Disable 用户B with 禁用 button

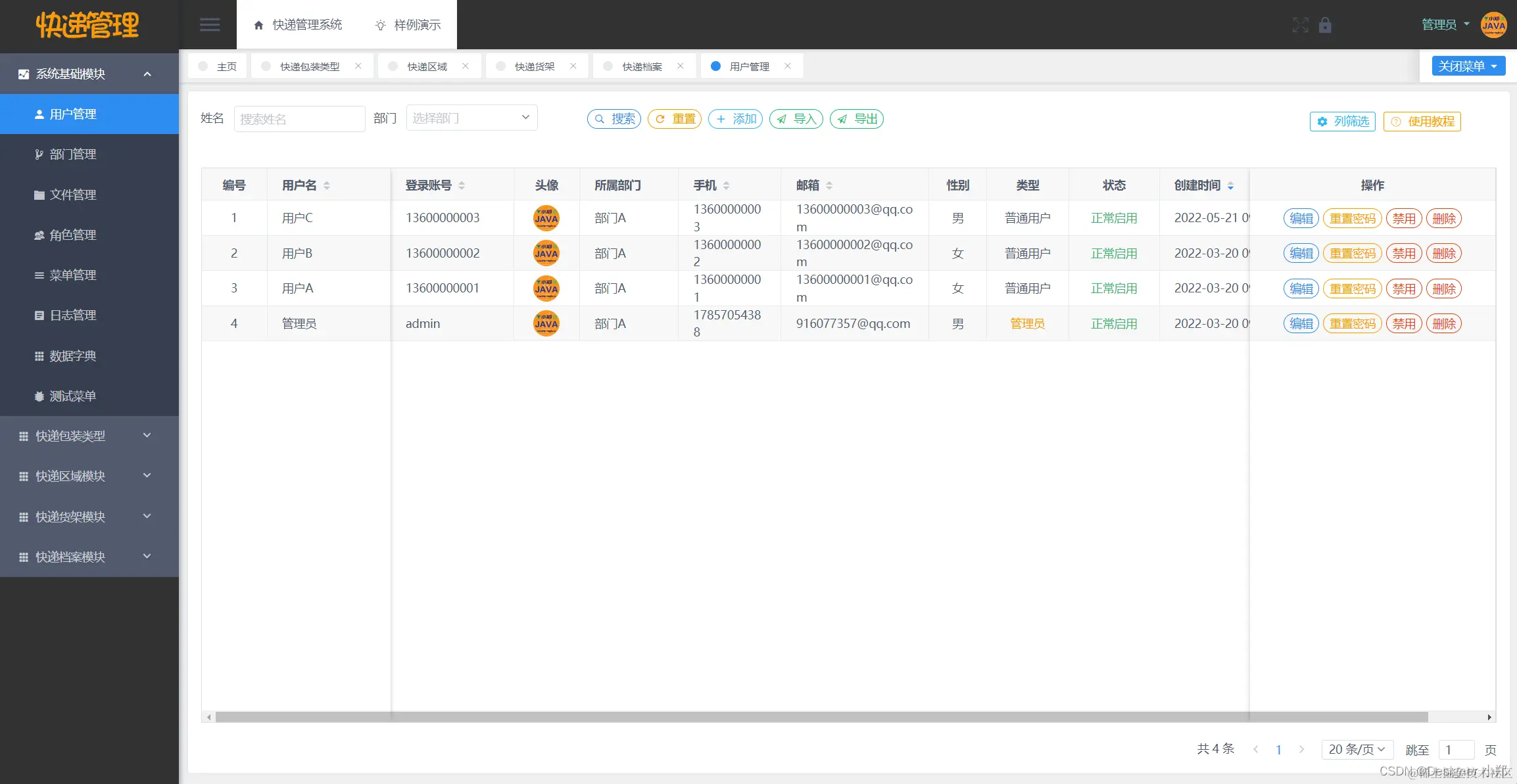pos(1404,254)
